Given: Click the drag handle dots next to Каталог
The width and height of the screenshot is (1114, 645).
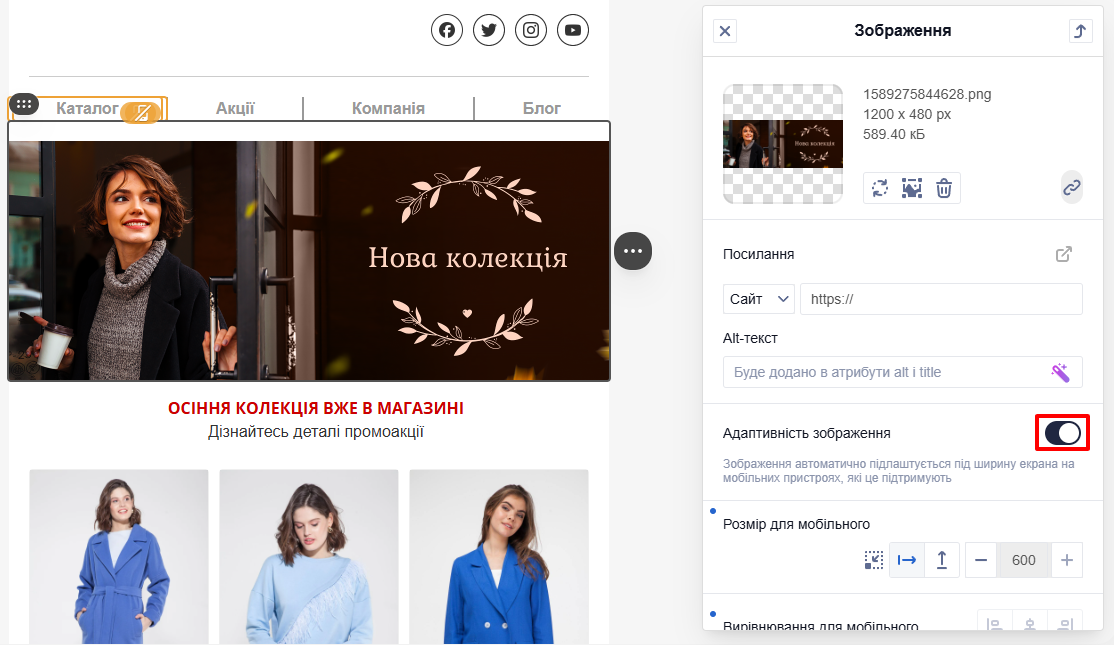Looking at the screenshot, I should click(23, 104).
